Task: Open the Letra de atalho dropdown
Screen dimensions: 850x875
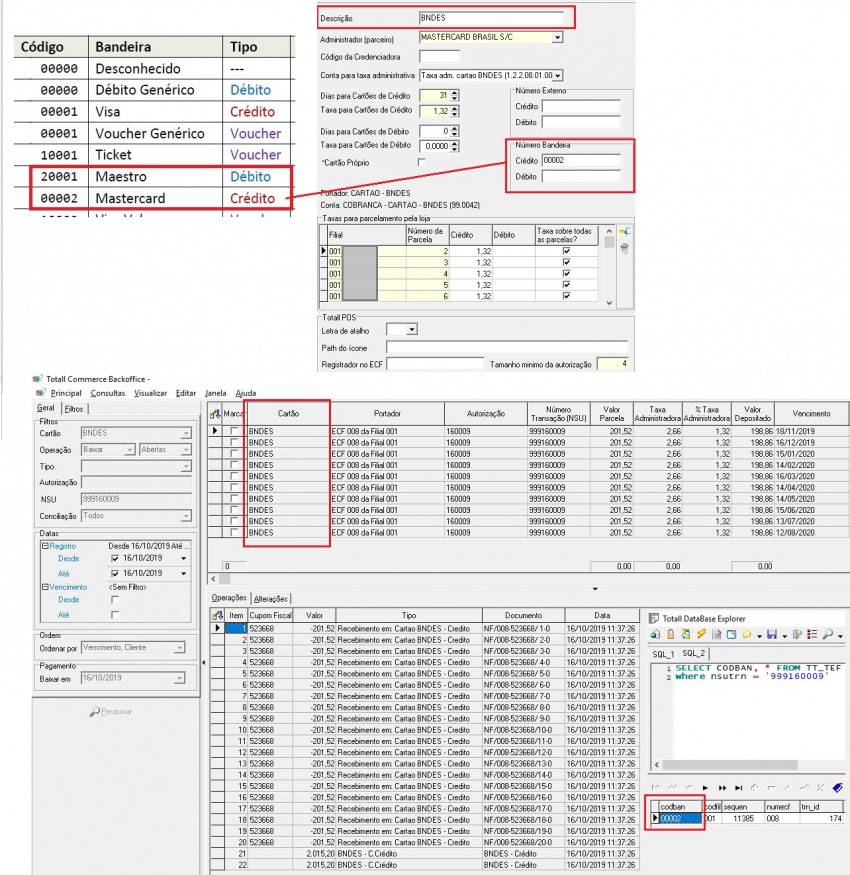Action: point(411,329)
